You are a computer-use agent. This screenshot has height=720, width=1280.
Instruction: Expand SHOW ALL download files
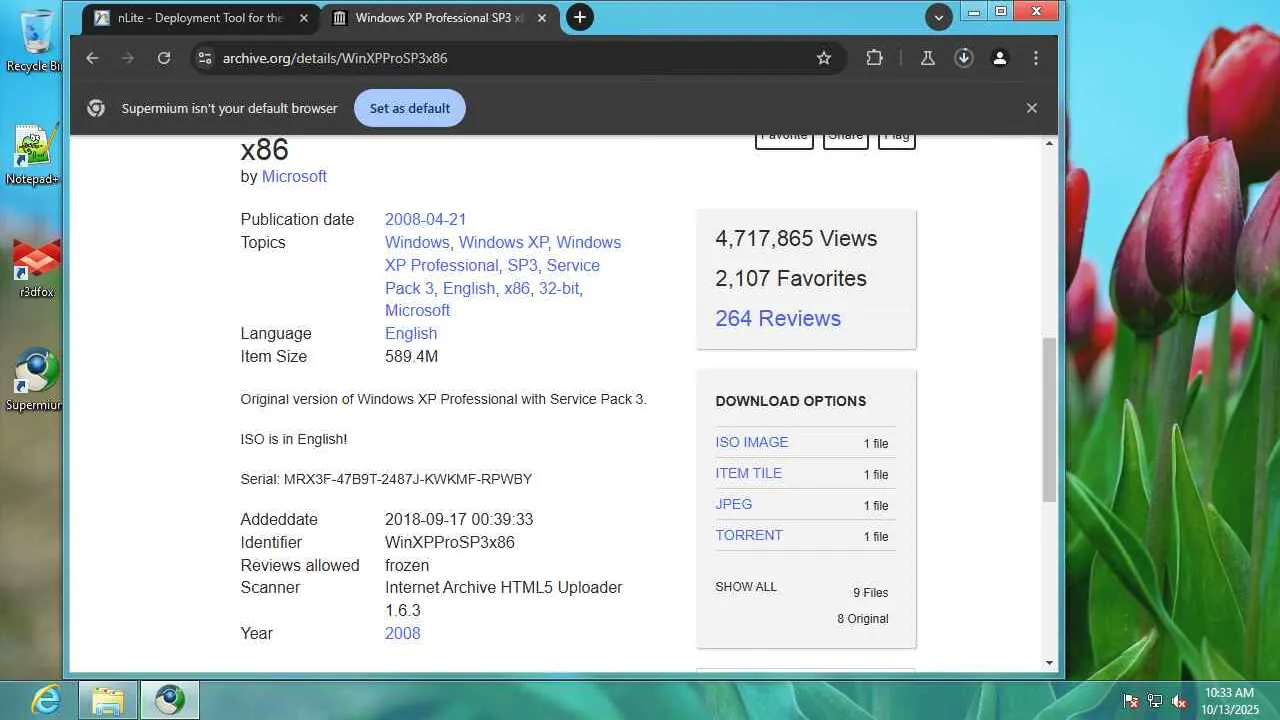click(x=746, y=587)
